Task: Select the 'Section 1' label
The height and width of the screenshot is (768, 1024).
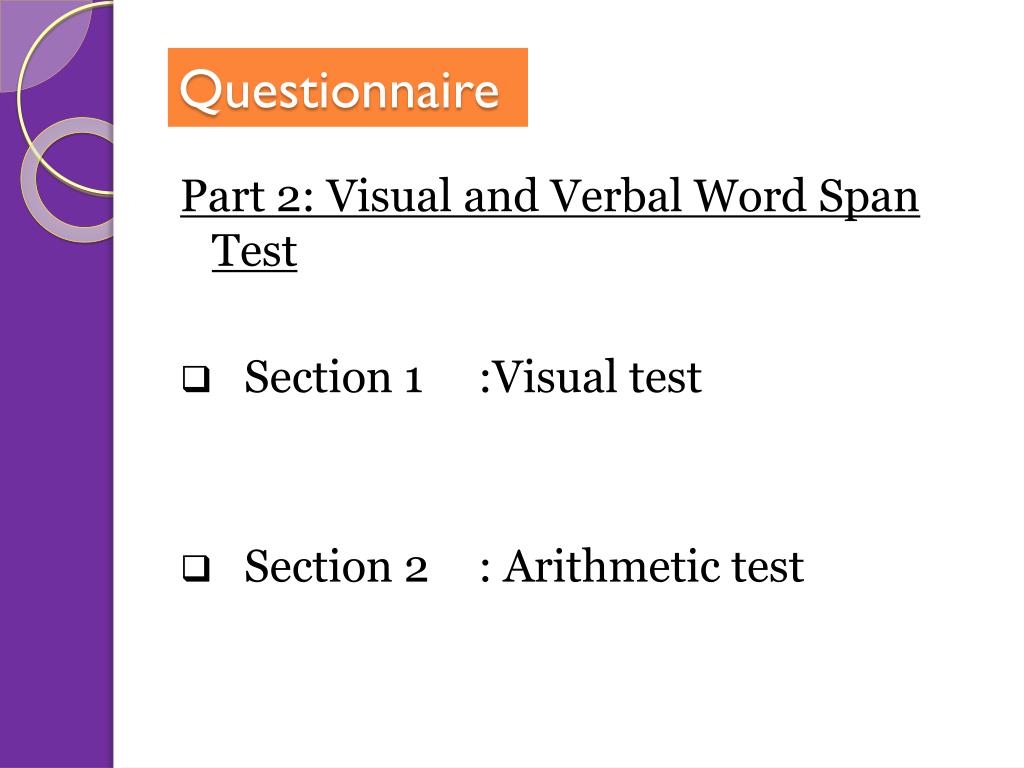Action: (x=334, y=377)
